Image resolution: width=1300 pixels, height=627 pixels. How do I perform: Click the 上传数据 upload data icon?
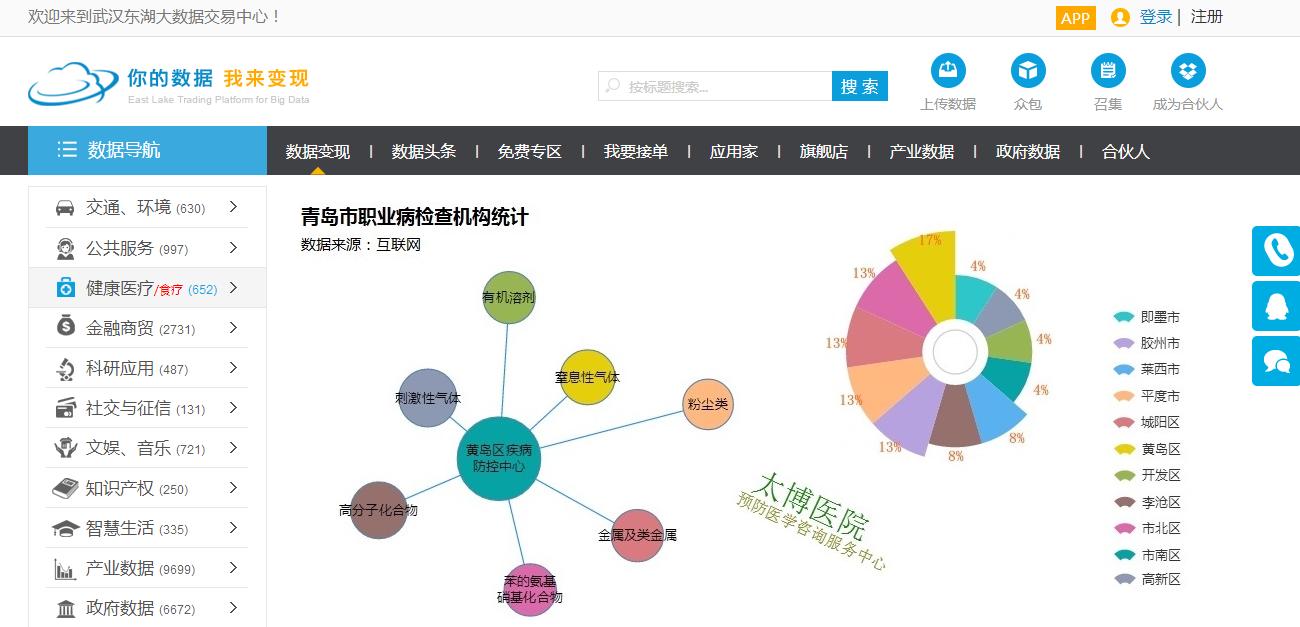tap(948, 70)
